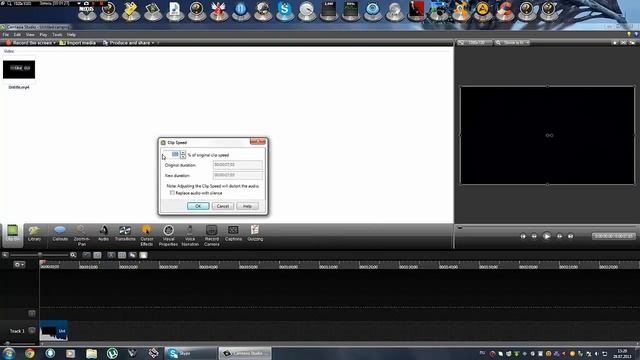
Task: Click timeline zoom-in magnifier icon
Action: point(73,255)
